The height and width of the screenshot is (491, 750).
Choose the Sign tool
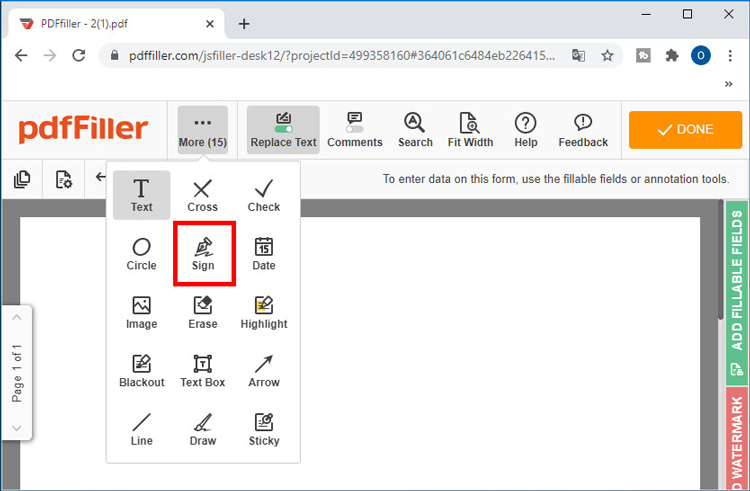coord(203,254)
